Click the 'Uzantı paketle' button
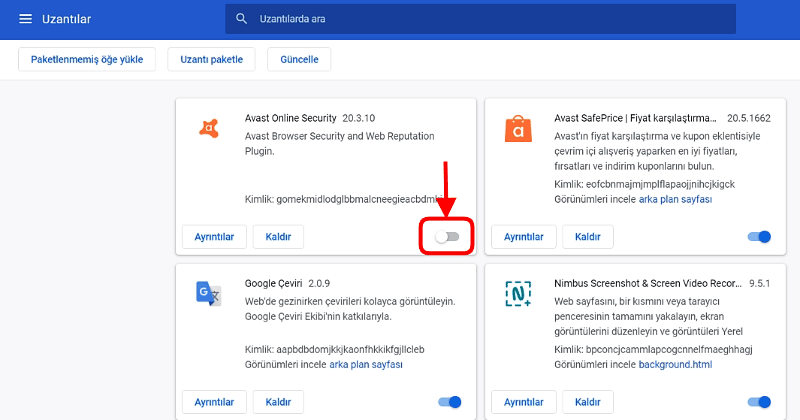 (x=211, y=59)
